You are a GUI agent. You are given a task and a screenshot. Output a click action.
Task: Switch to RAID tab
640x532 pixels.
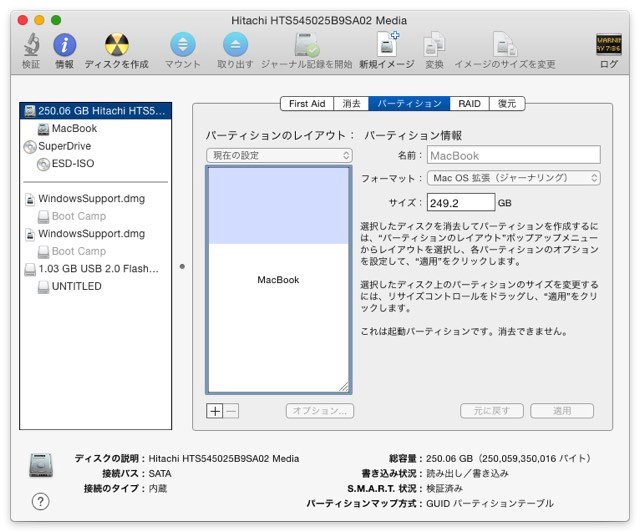point(469,104)
